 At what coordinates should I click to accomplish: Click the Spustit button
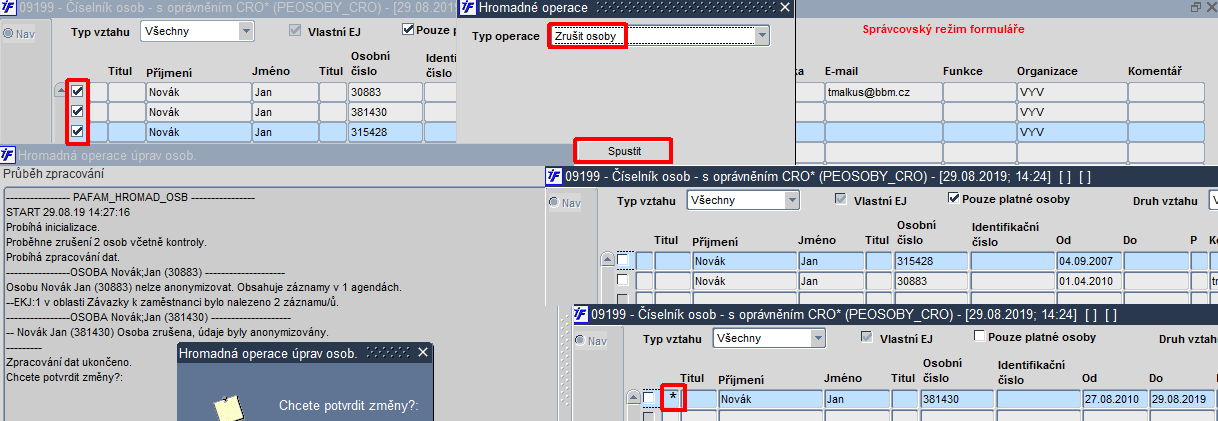(x=624, y=151)
